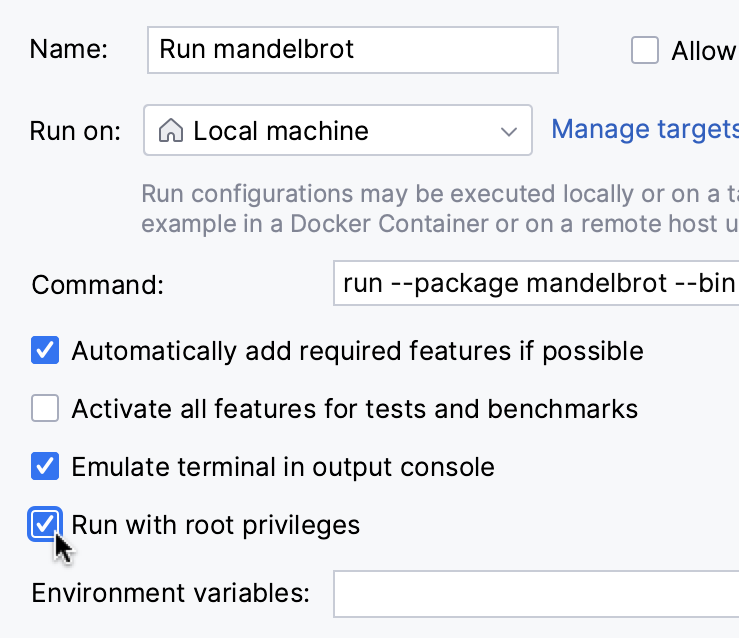The height and width of the screenshot is (638, 739).
Task: Disable Emulate terminal in output console checkbox
Action: tap(45, 466)
